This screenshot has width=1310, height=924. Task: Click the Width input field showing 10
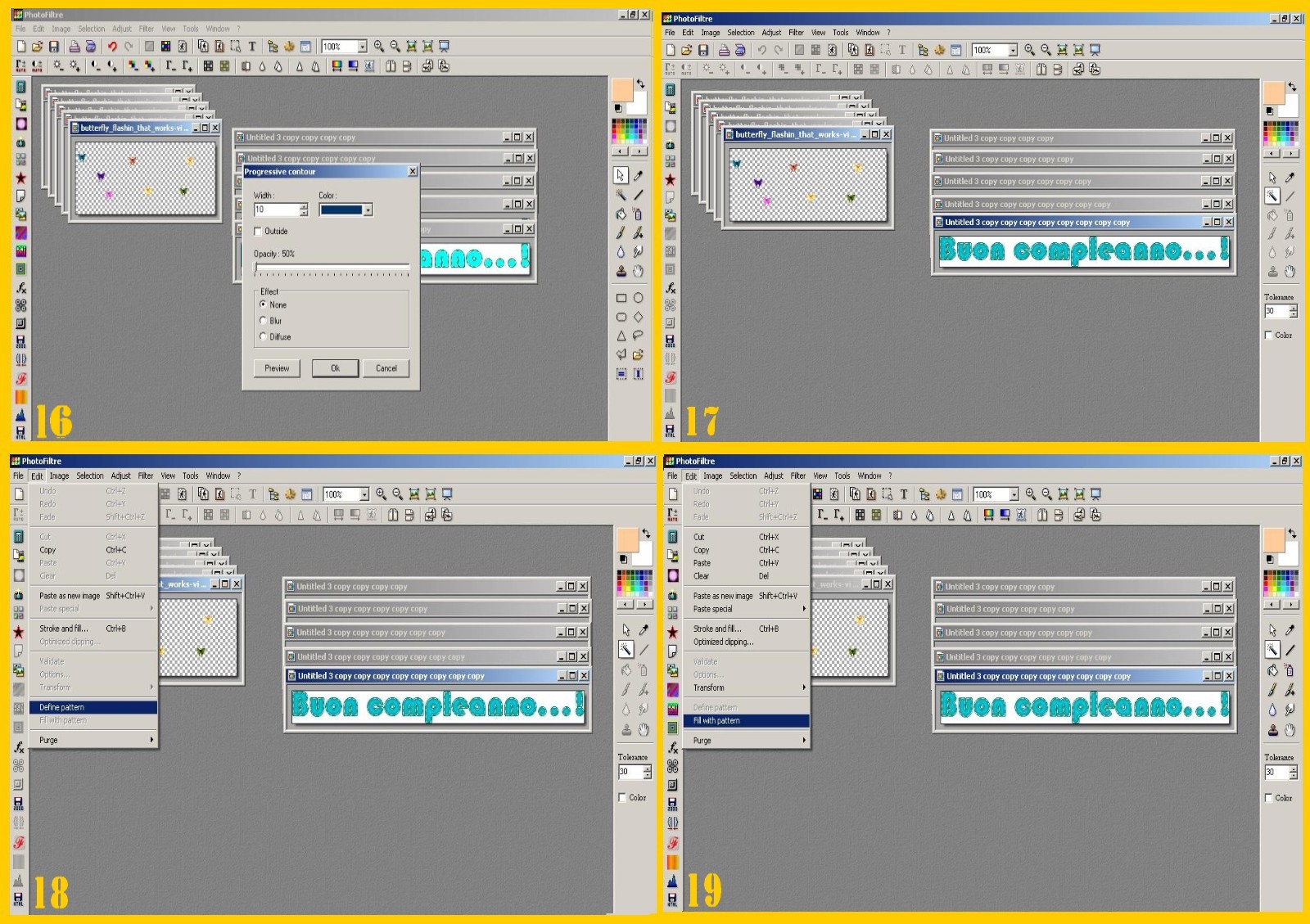(x=276, y=210)
